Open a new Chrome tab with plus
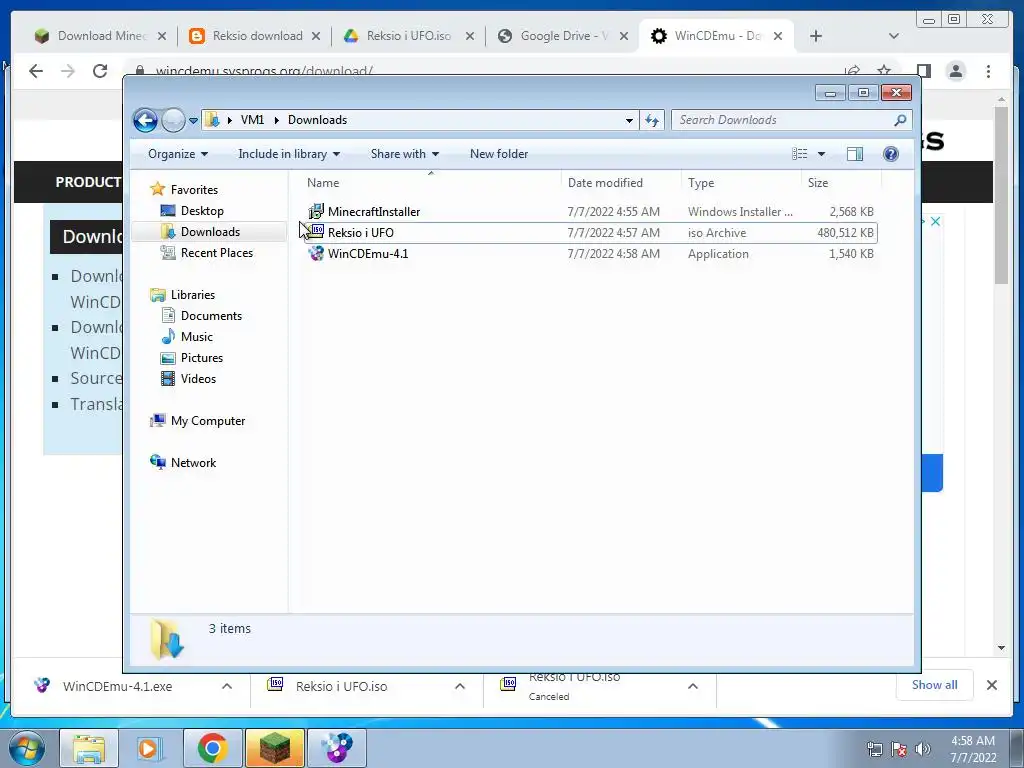The image size is (1024, 768). pyautogui.click(x=816, y=36)
